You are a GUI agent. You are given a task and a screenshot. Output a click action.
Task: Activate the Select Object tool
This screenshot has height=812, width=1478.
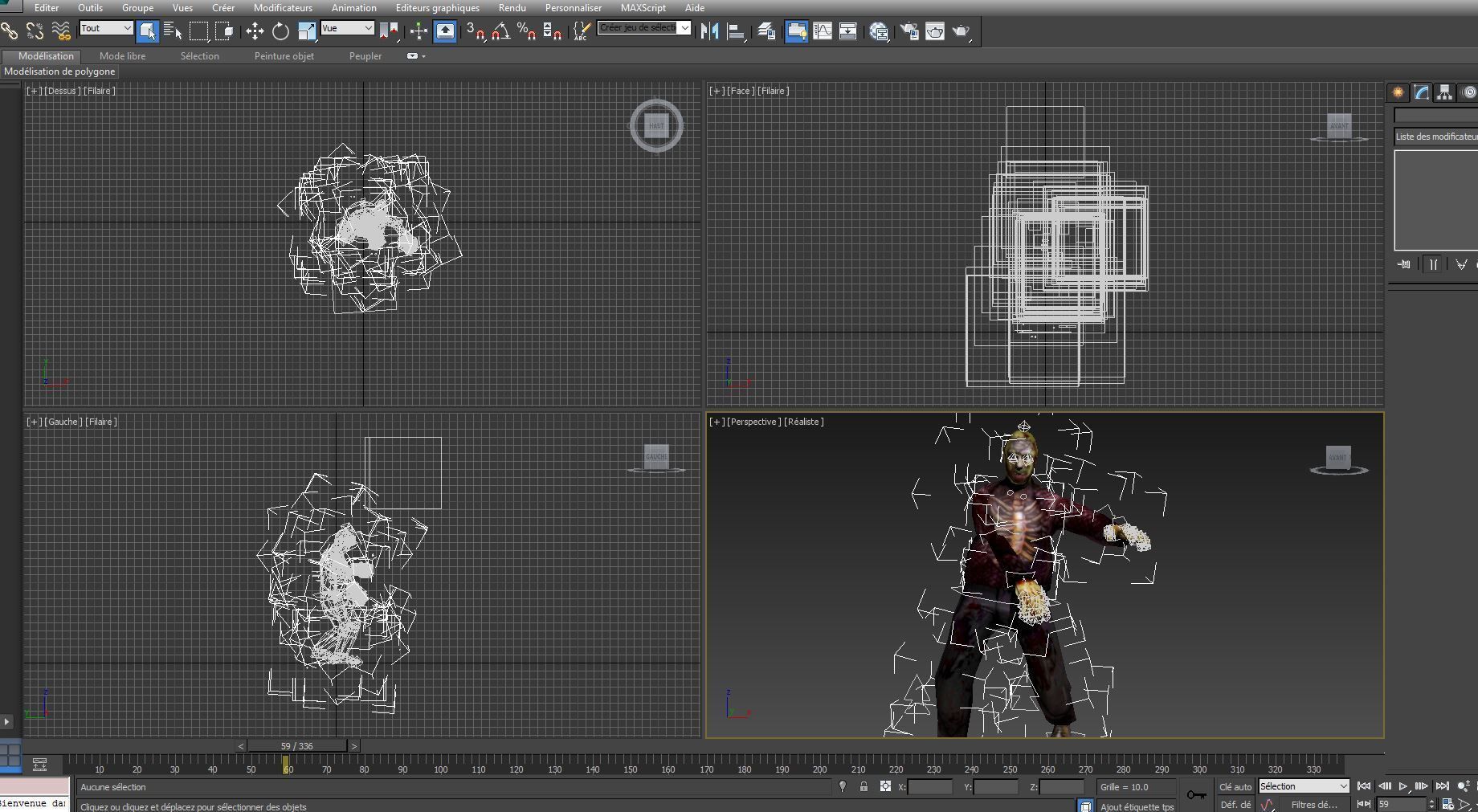(x=147, y=31)
